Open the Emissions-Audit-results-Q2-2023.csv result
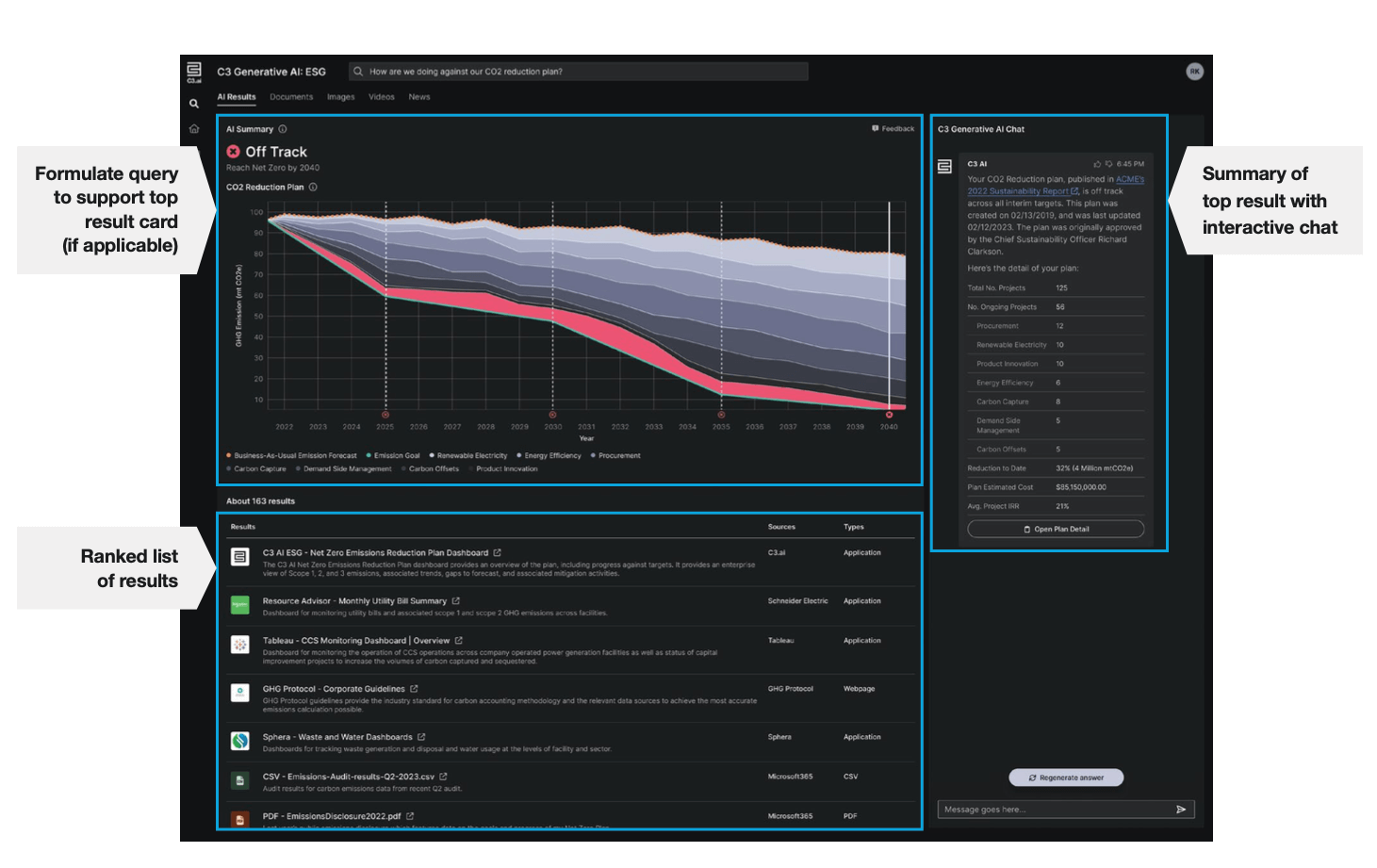Viewport: 1377px width, 868px height. [349, 777]
